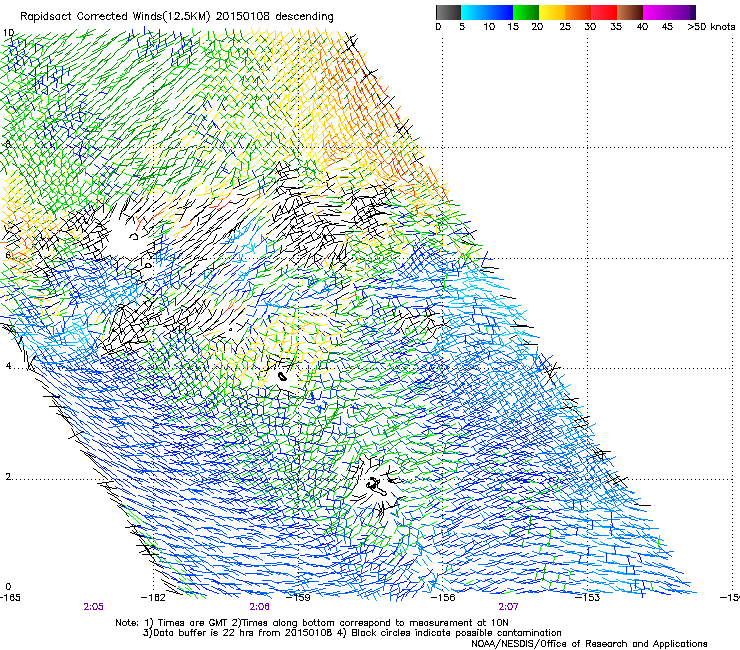Click the longitude label '-162'
The image size is (740, 650).
pos(153,598)
